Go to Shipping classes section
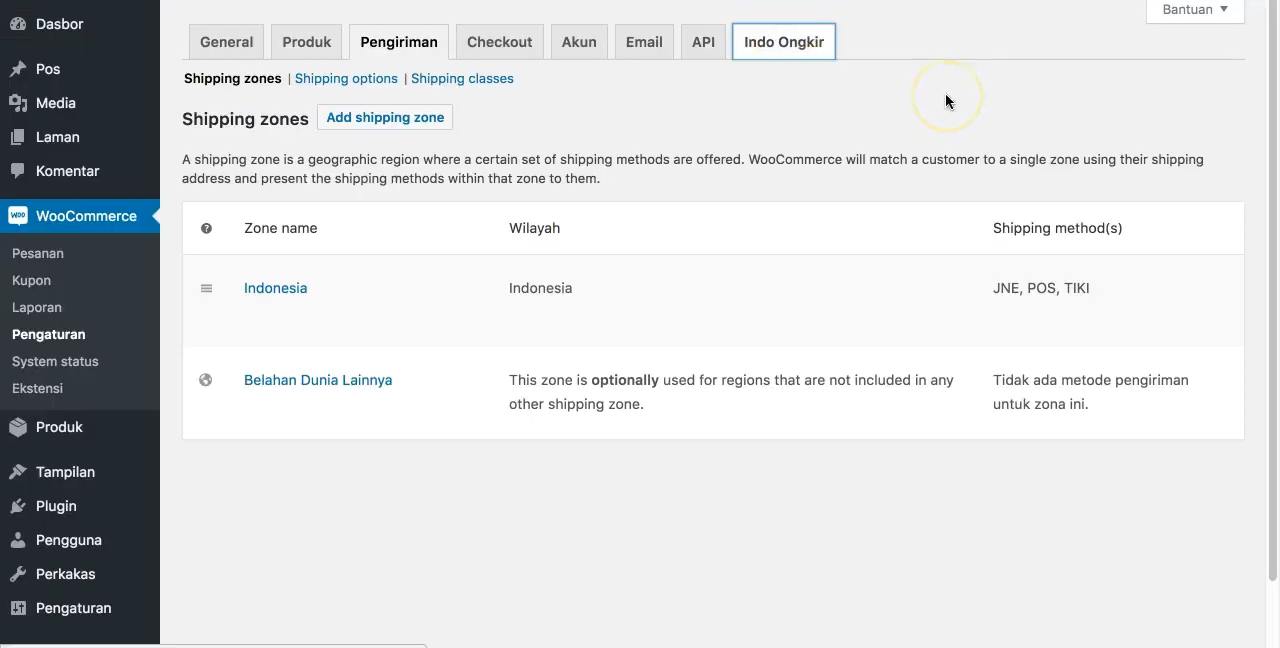This screenshot has width=1280, height=648. point(462,78)
